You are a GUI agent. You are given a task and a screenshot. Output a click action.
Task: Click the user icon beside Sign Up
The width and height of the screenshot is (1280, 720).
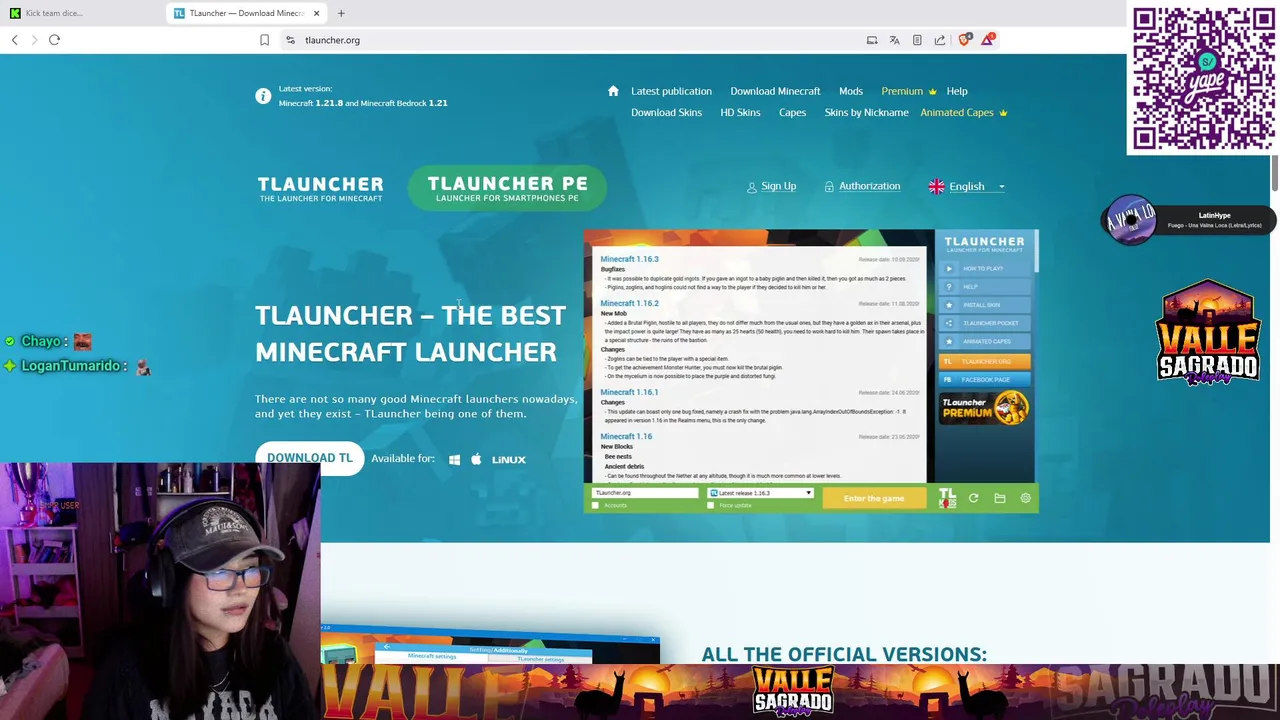(x=752, y=187)
